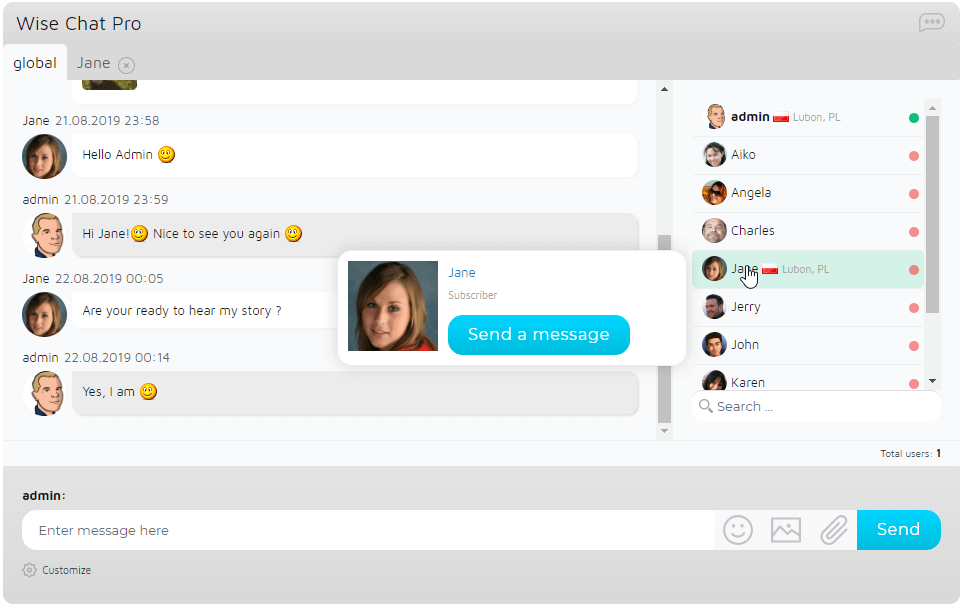964x607 pixels.
Task: Click the Polish flag next to admin
Action: pos(781,117)
